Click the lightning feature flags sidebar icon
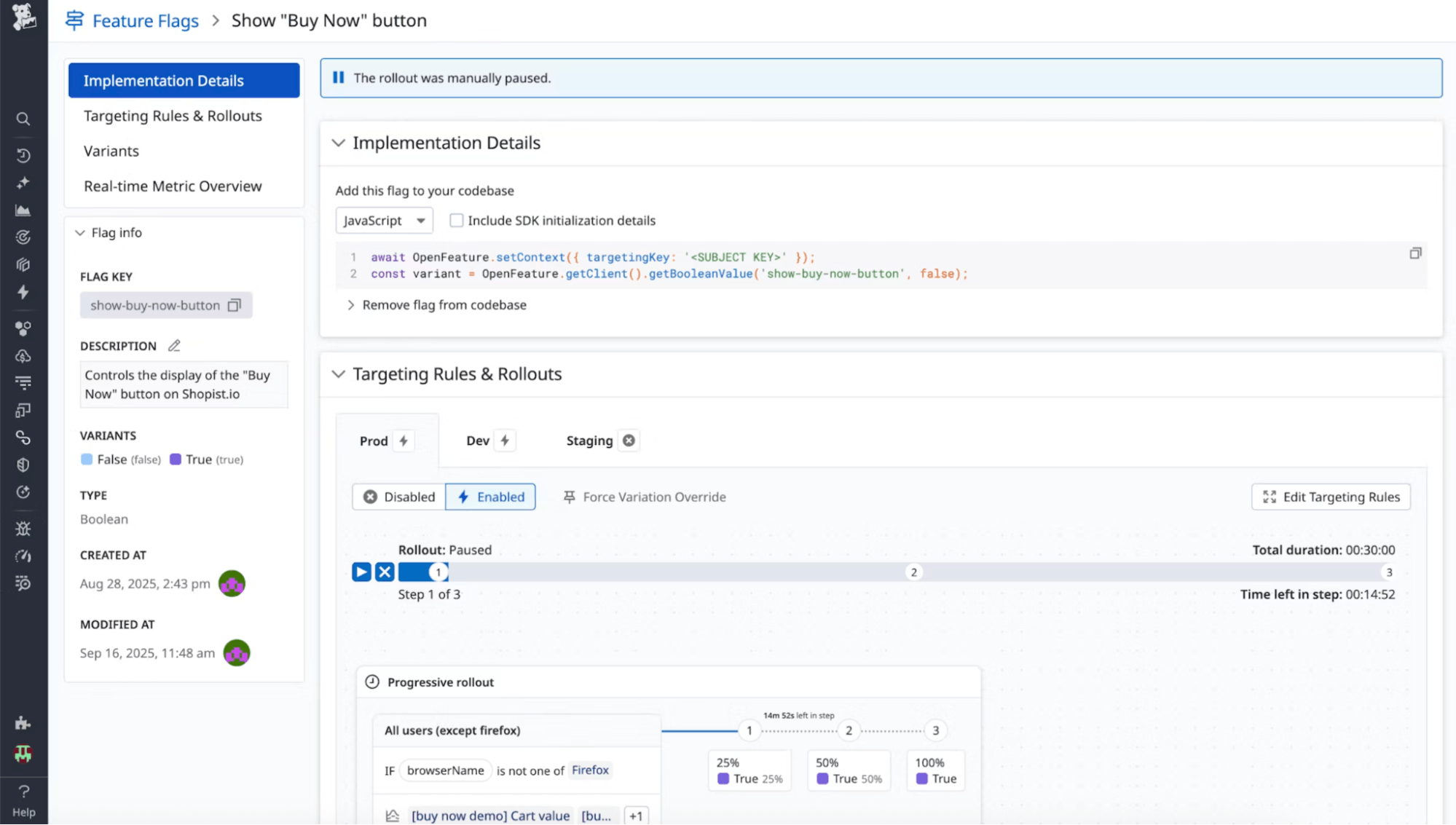This screenshot has height=825, width=1456. (x=23, y=293)
